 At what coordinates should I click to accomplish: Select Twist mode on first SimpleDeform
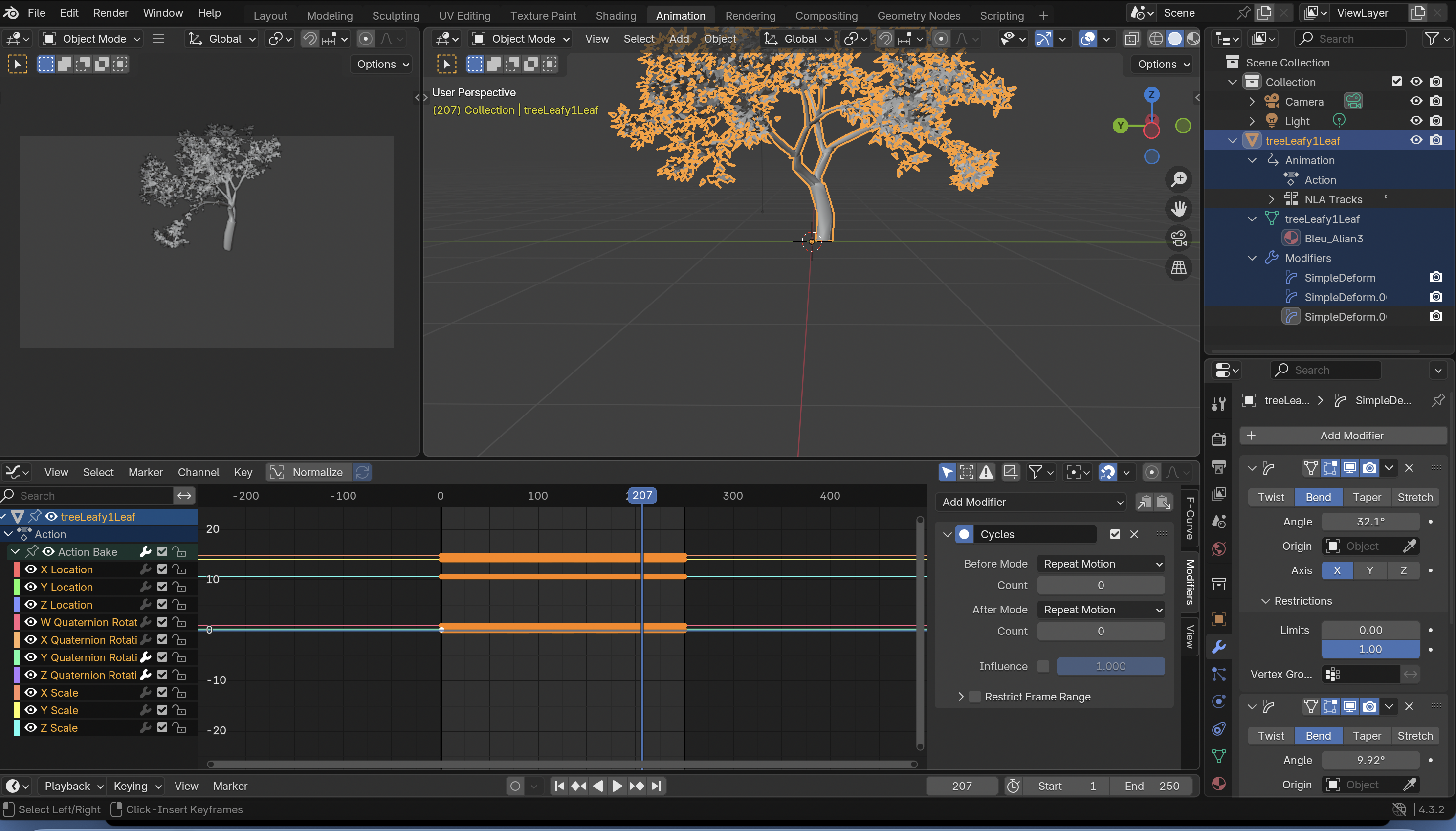point(1271,497)
